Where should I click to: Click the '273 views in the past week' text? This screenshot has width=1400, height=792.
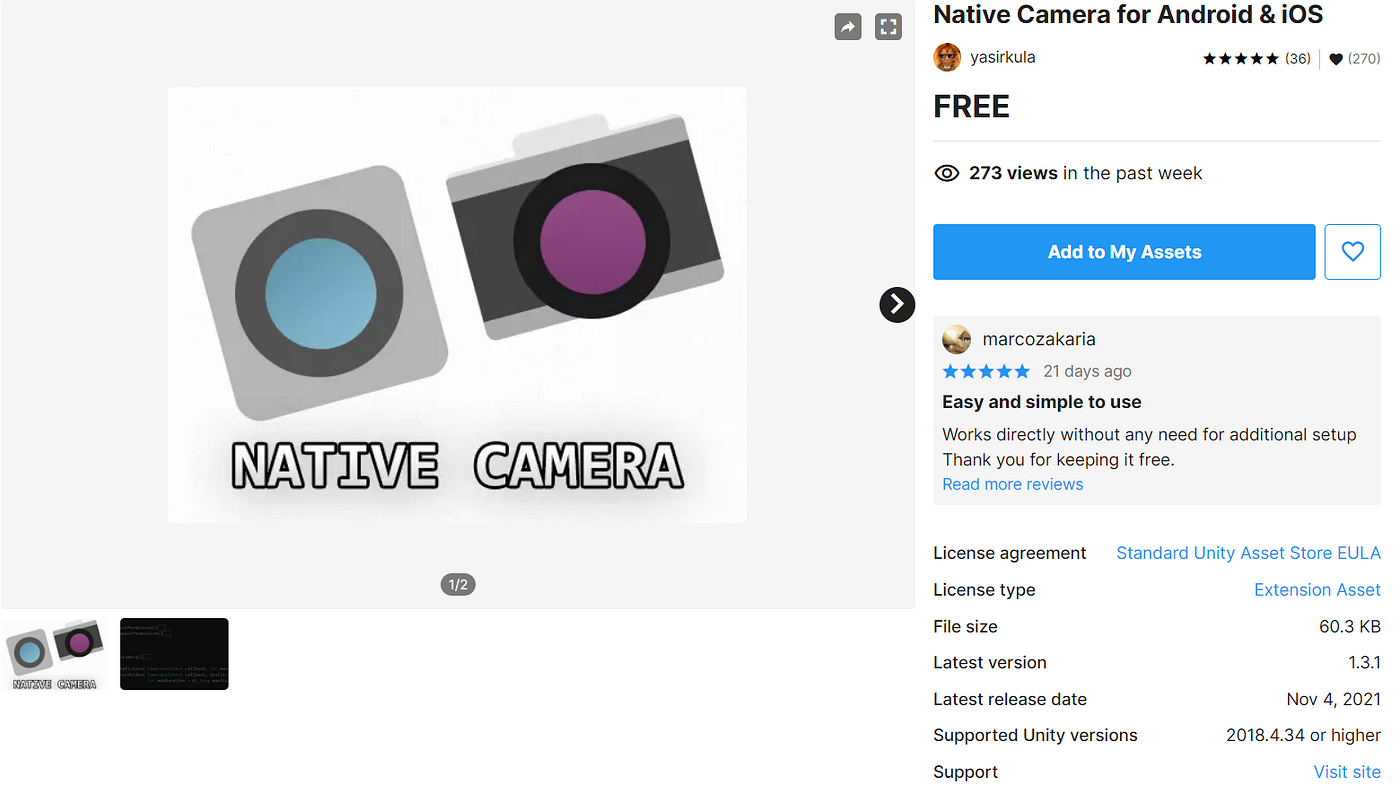(x=1085, y=173)
